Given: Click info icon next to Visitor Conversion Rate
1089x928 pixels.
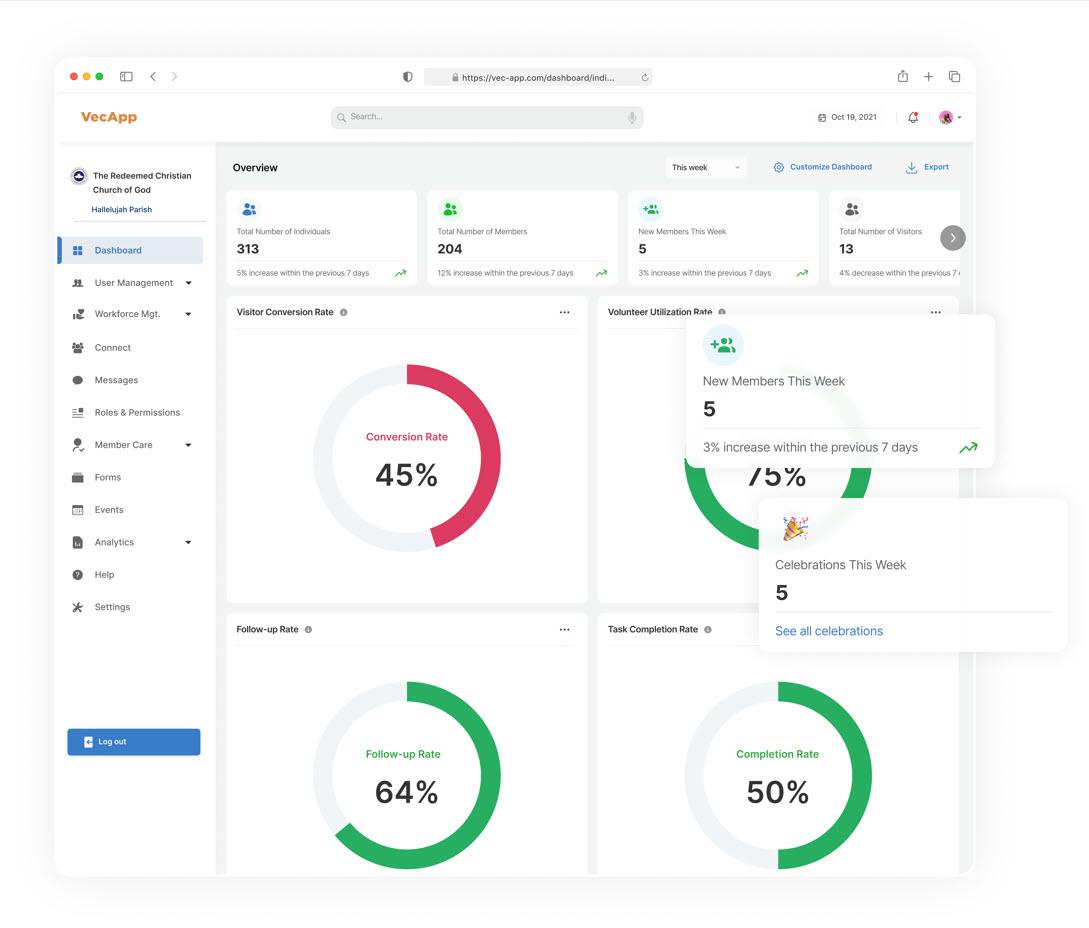Looking at the screenshot, I should coord(344,313).
